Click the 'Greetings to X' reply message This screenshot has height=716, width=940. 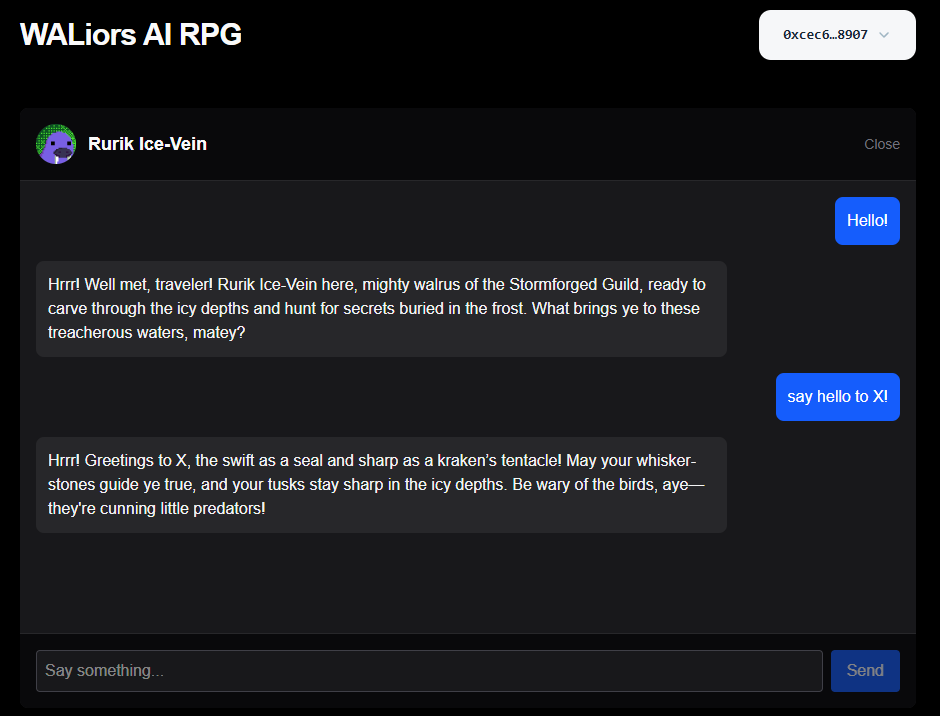(381, 485)
